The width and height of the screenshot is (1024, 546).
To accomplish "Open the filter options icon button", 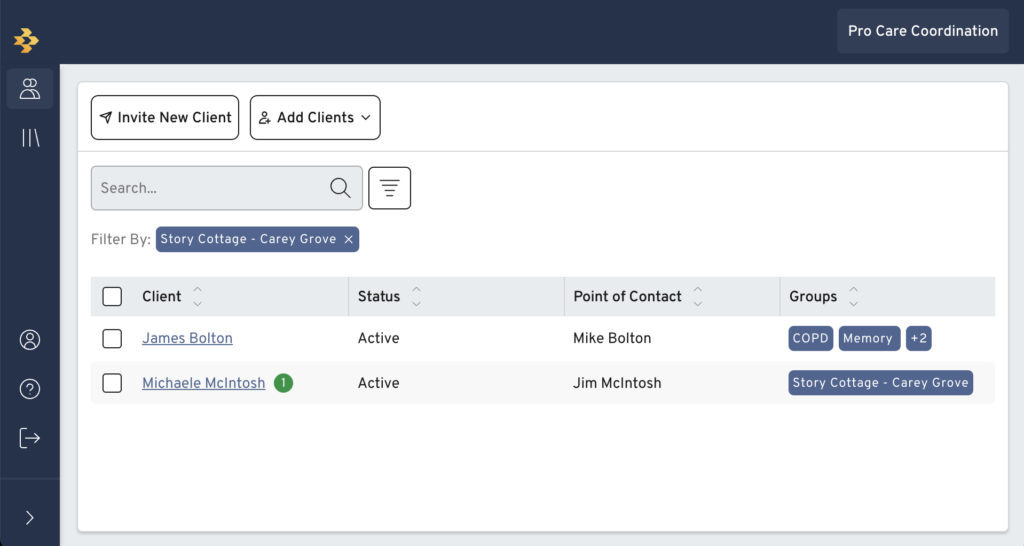I will [x=390, y=188].
